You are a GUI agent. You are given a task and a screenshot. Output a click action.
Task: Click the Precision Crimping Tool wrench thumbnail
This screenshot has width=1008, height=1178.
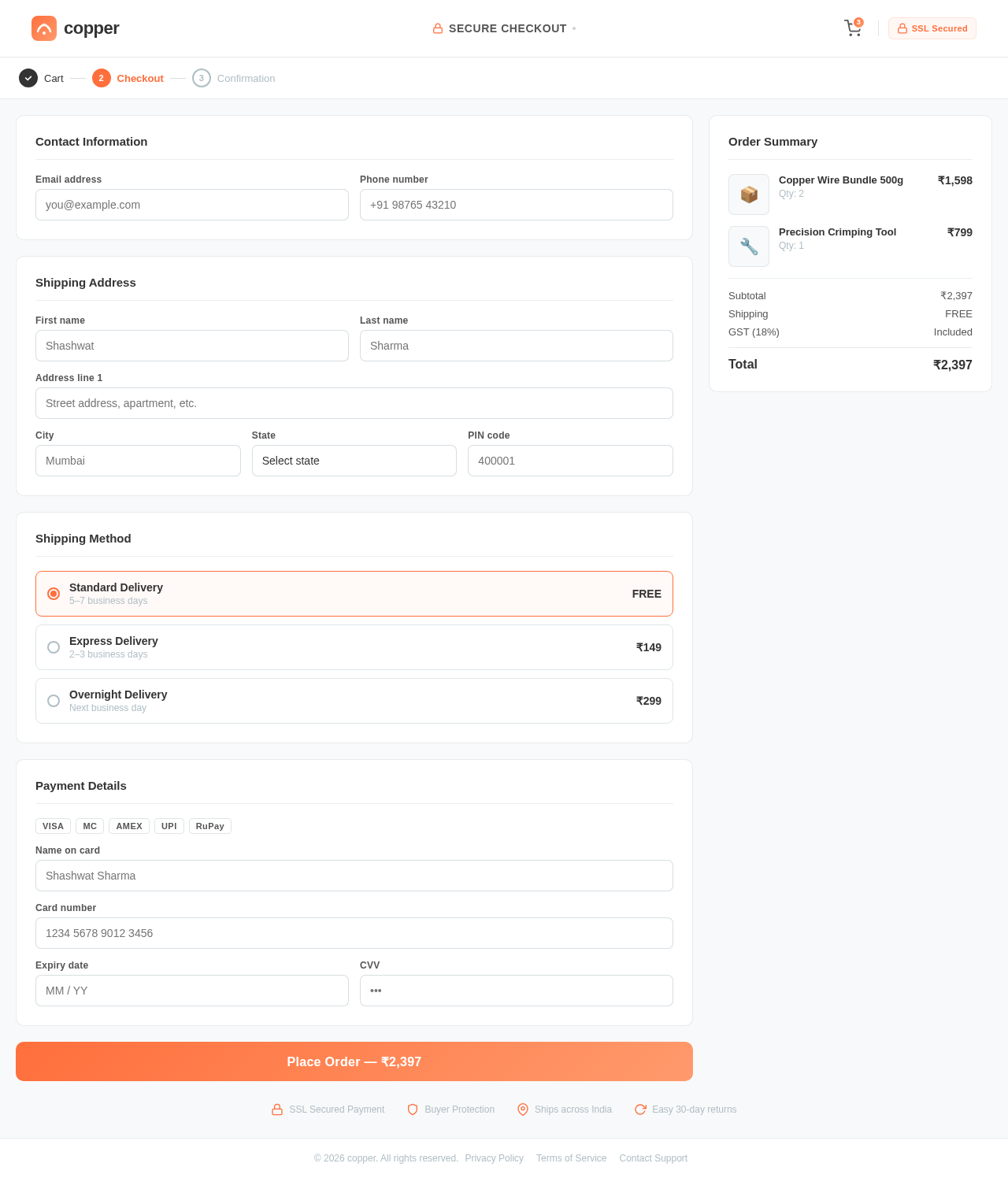coord(749,246)
